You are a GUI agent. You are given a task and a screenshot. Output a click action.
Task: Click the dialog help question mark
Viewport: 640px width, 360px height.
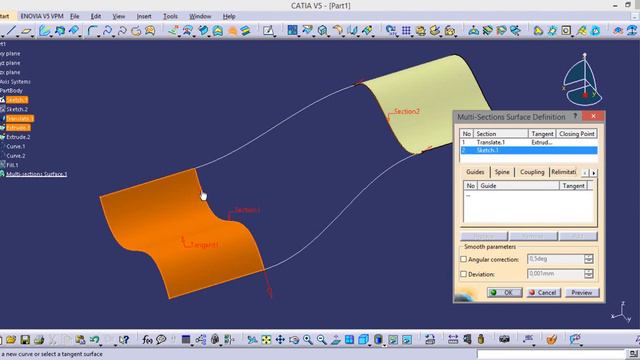pos(575,116)
